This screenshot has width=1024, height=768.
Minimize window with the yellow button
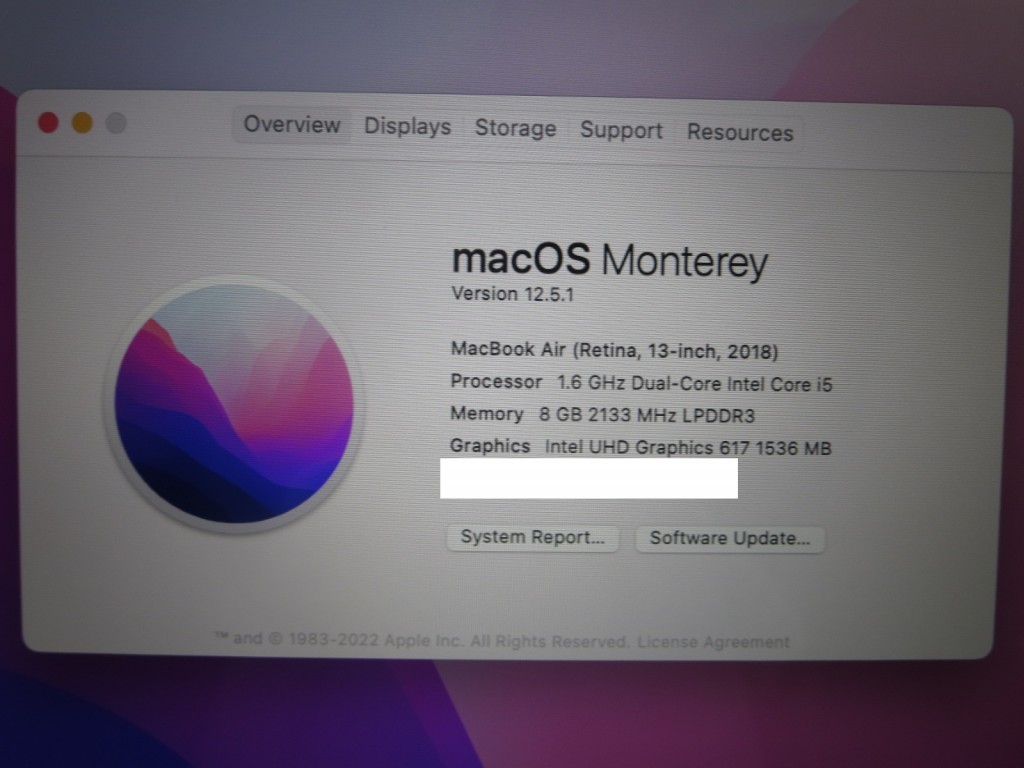pos(82,123)
